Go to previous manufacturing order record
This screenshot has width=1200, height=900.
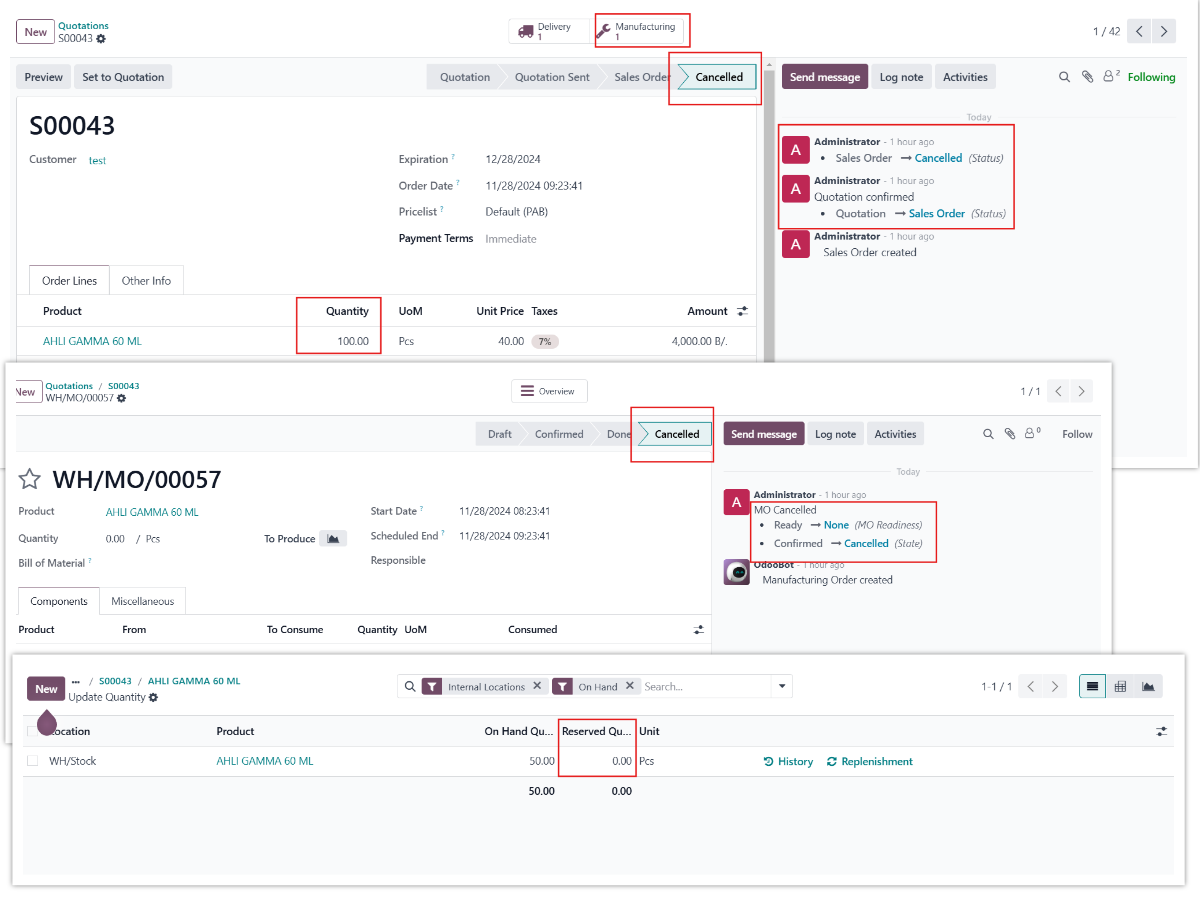pyautogui.click(x=1058, y=391)
